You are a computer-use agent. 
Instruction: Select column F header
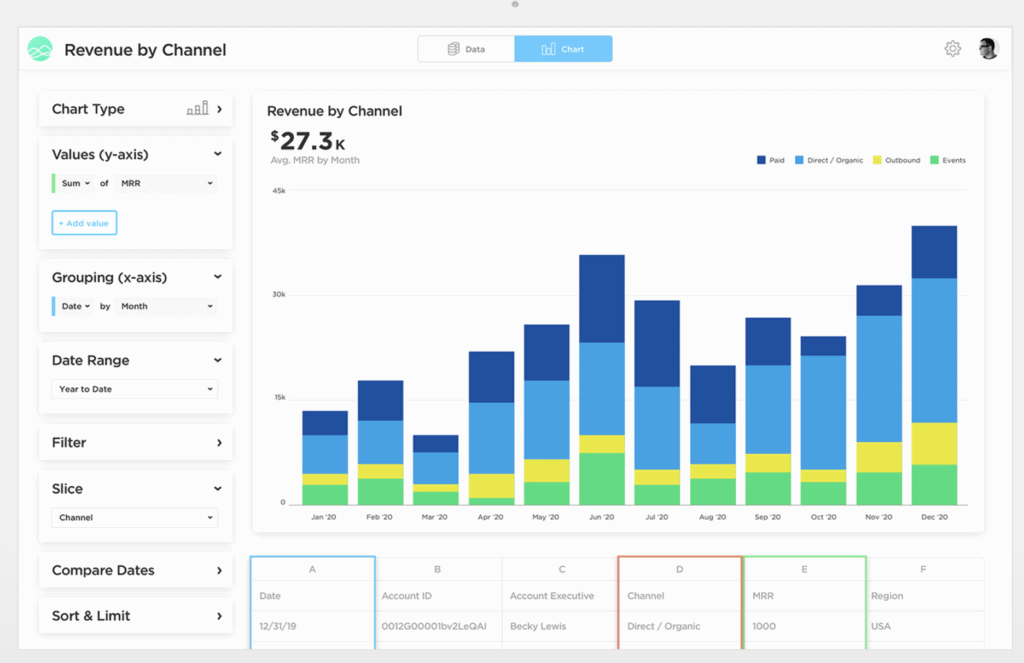[x=923, y=570]
